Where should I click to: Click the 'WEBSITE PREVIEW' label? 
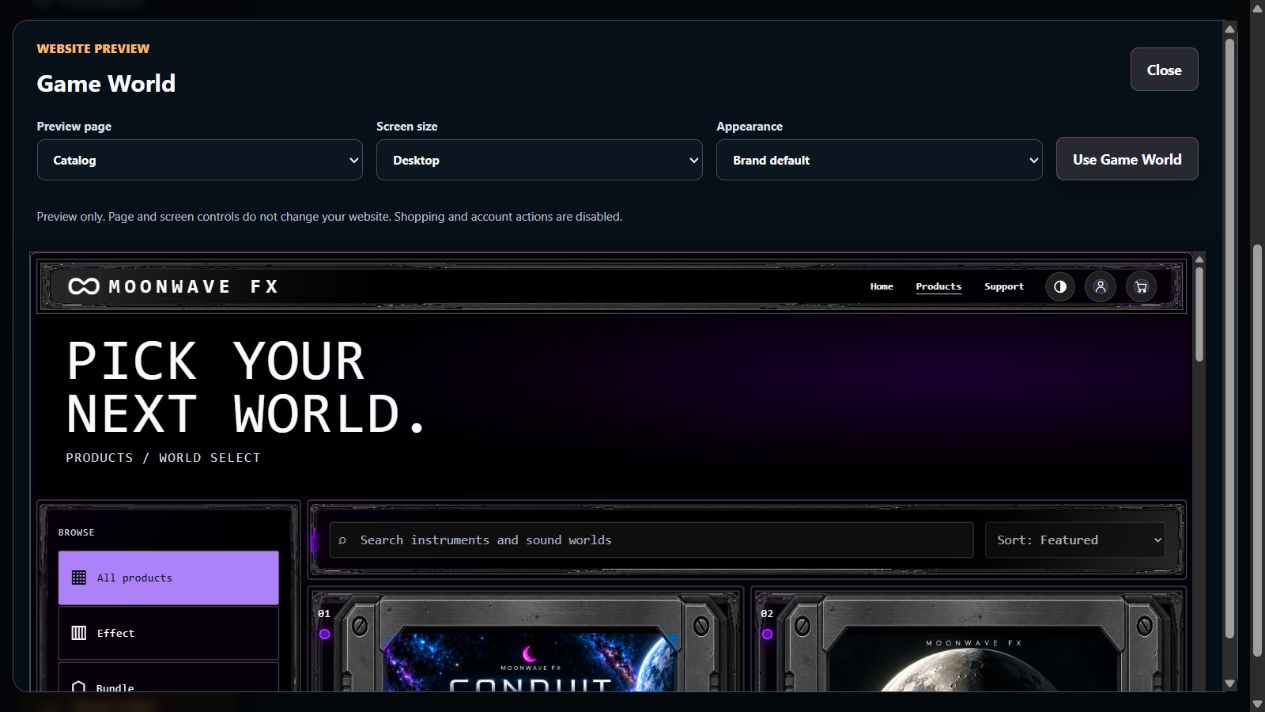point(93,48)
